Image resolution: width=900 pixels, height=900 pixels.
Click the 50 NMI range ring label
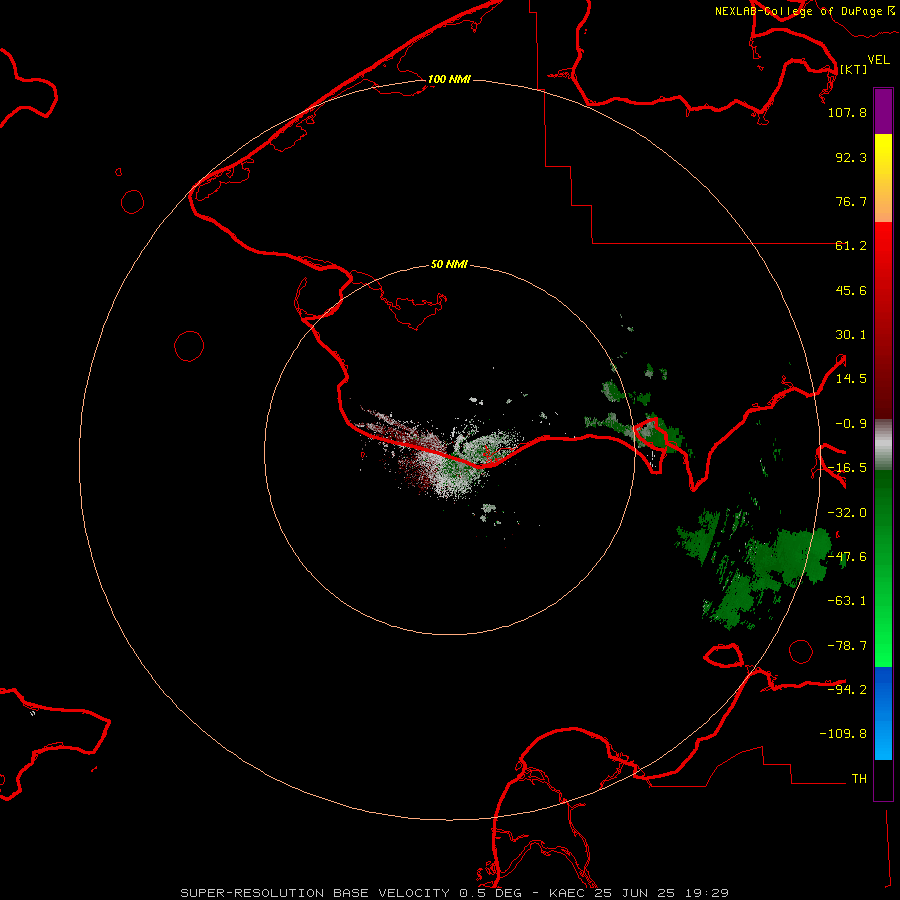pos(449,264)
